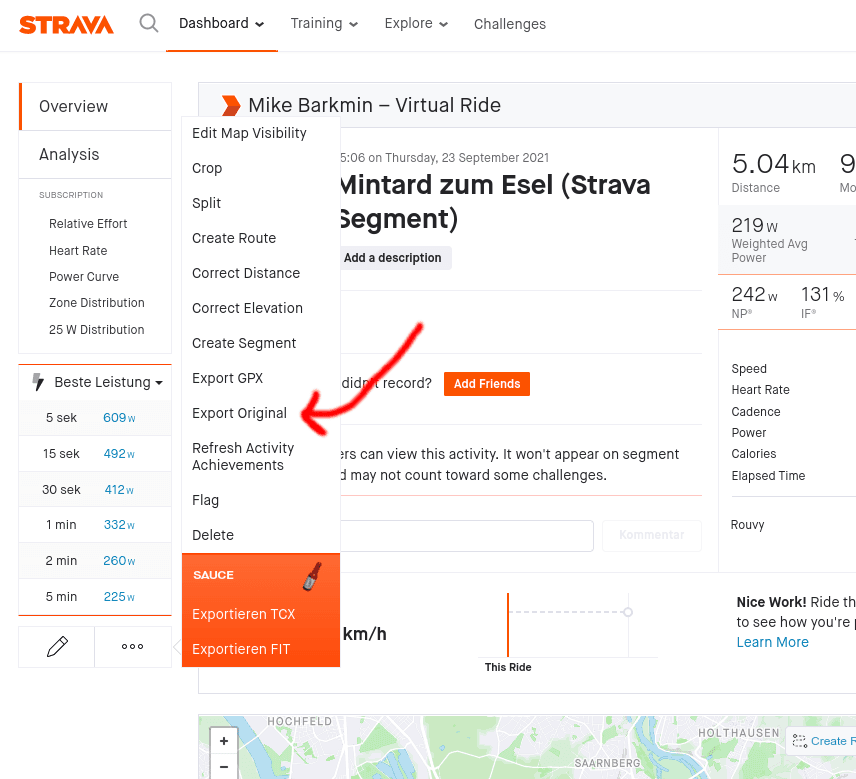Click the Cadence row label
Viewport: 856px width, 779px height.
(x=756, y=412)
